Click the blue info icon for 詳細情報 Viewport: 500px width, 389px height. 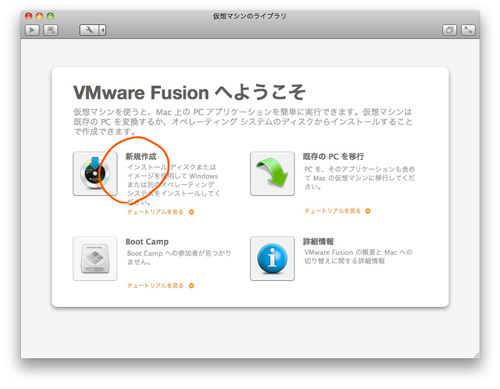[x=272, y=259]
